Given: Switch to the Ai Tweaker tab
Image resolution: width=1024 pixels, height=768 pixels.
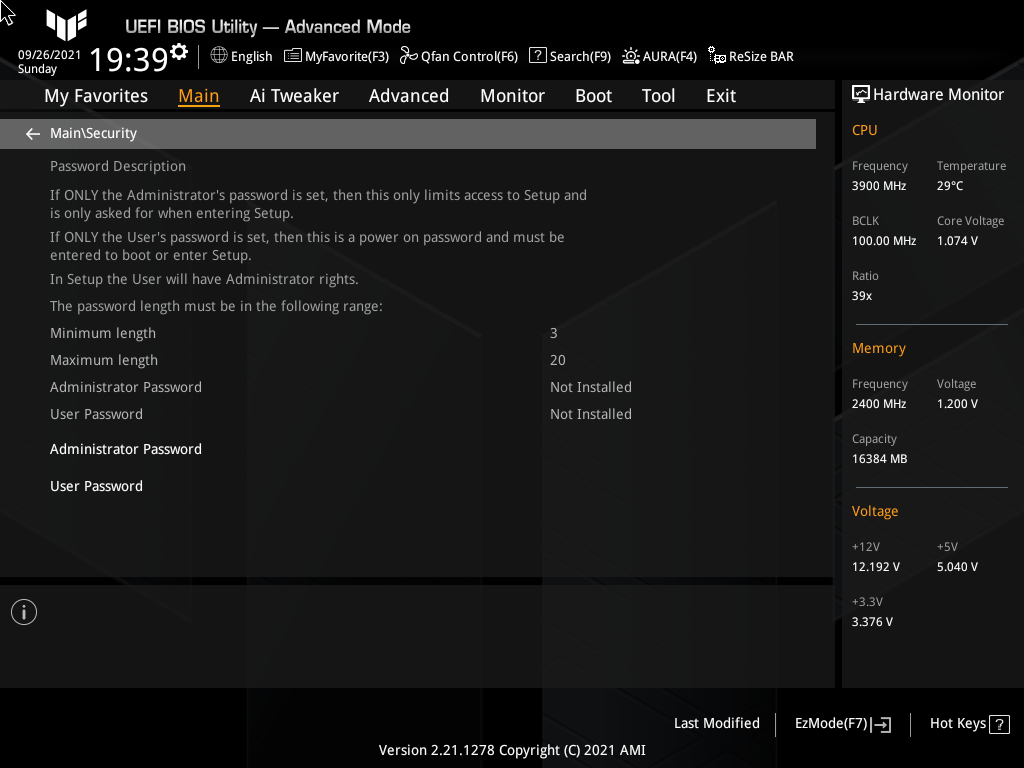Looking at the screenshot, I should point(294,95).
